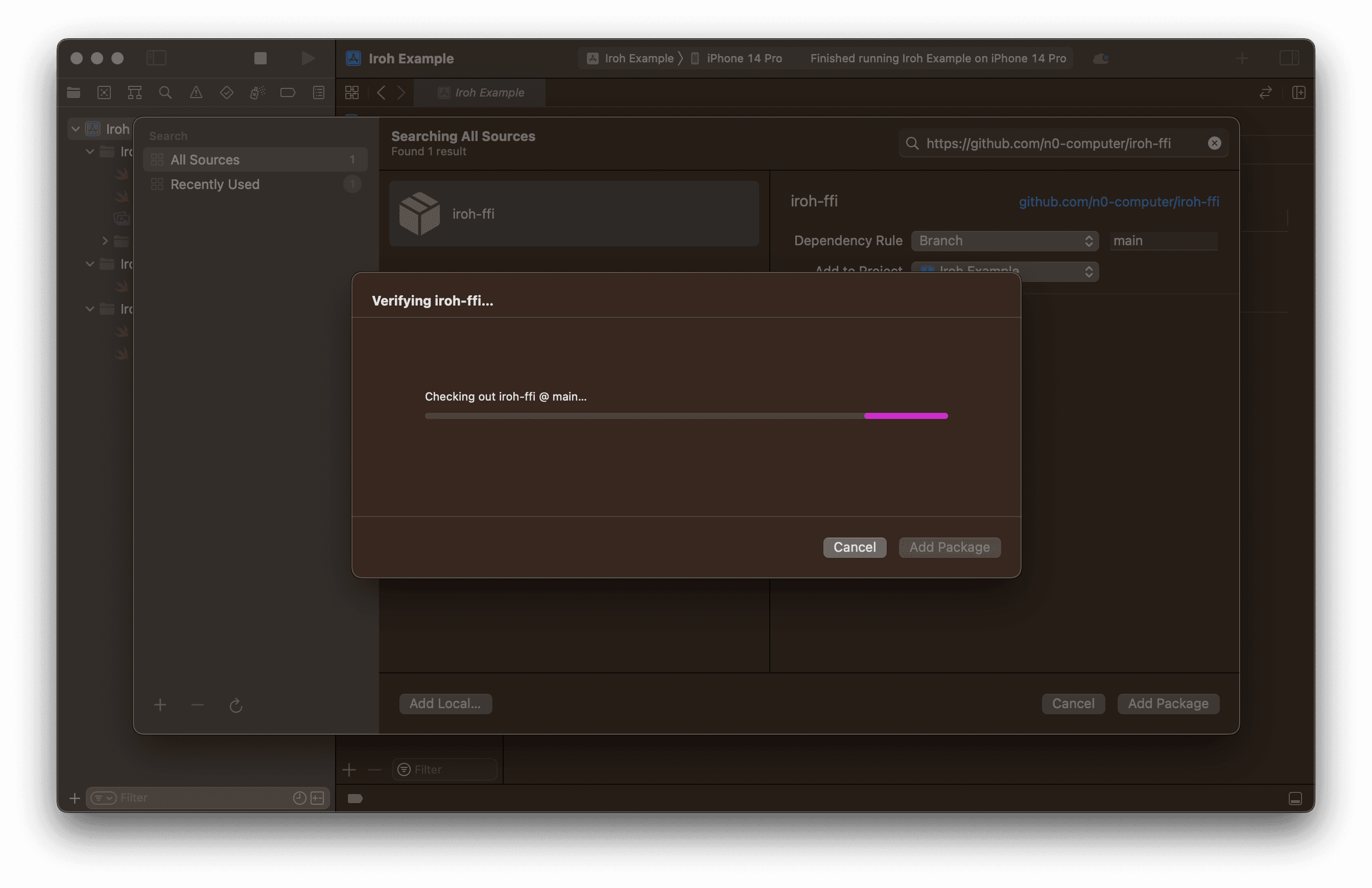The height and width of the screenshot is (888, 1372).
Task: Click the checkout progress bar
Action: click(686, 416)
